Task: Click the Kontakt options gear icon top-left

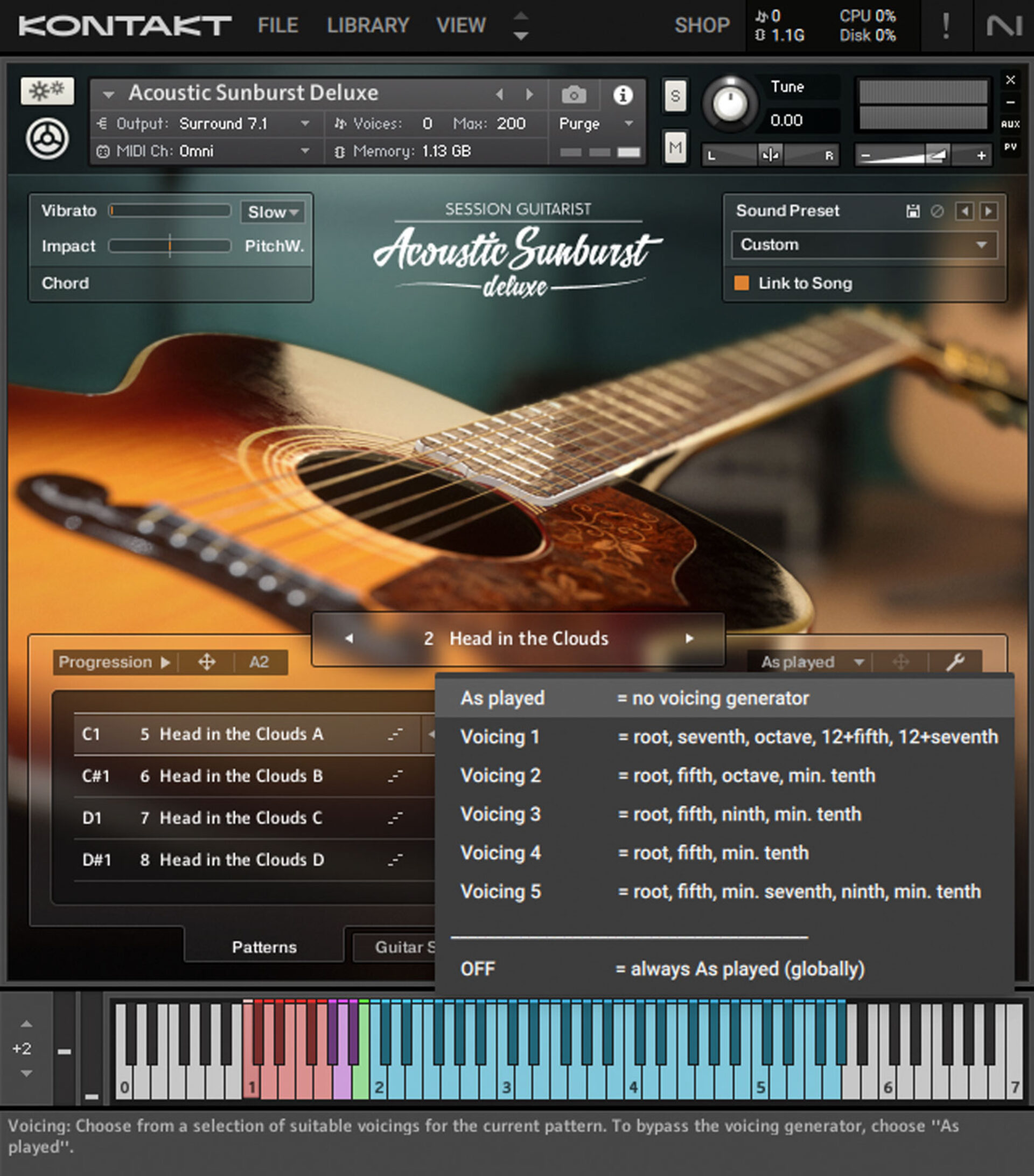Action: [x=47, y=91]
